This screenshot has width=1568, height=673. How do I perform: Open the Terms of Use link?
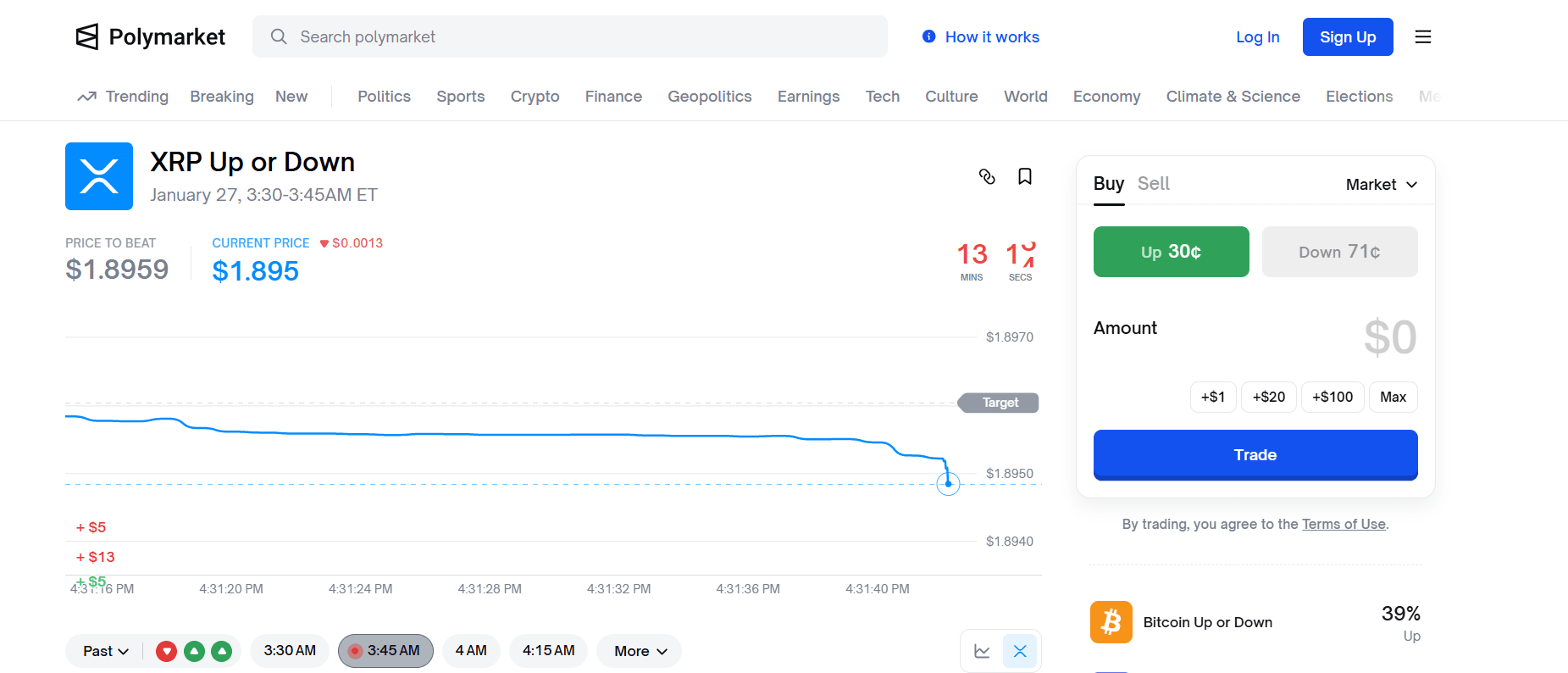[x=1344, y=524]
